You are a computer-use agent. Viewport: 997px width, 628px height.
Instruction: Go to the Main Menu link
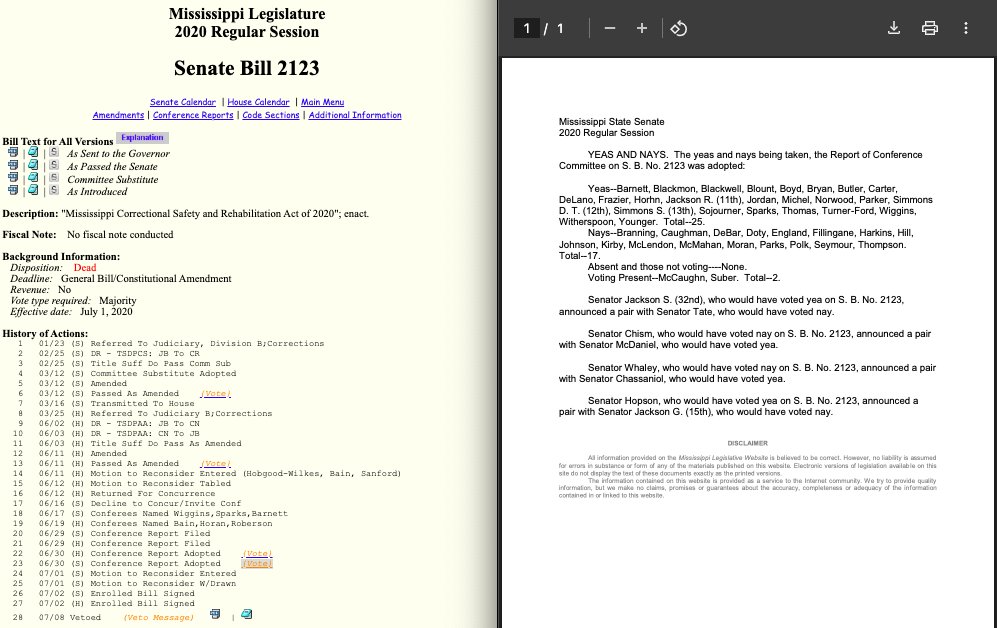[322, 102]
